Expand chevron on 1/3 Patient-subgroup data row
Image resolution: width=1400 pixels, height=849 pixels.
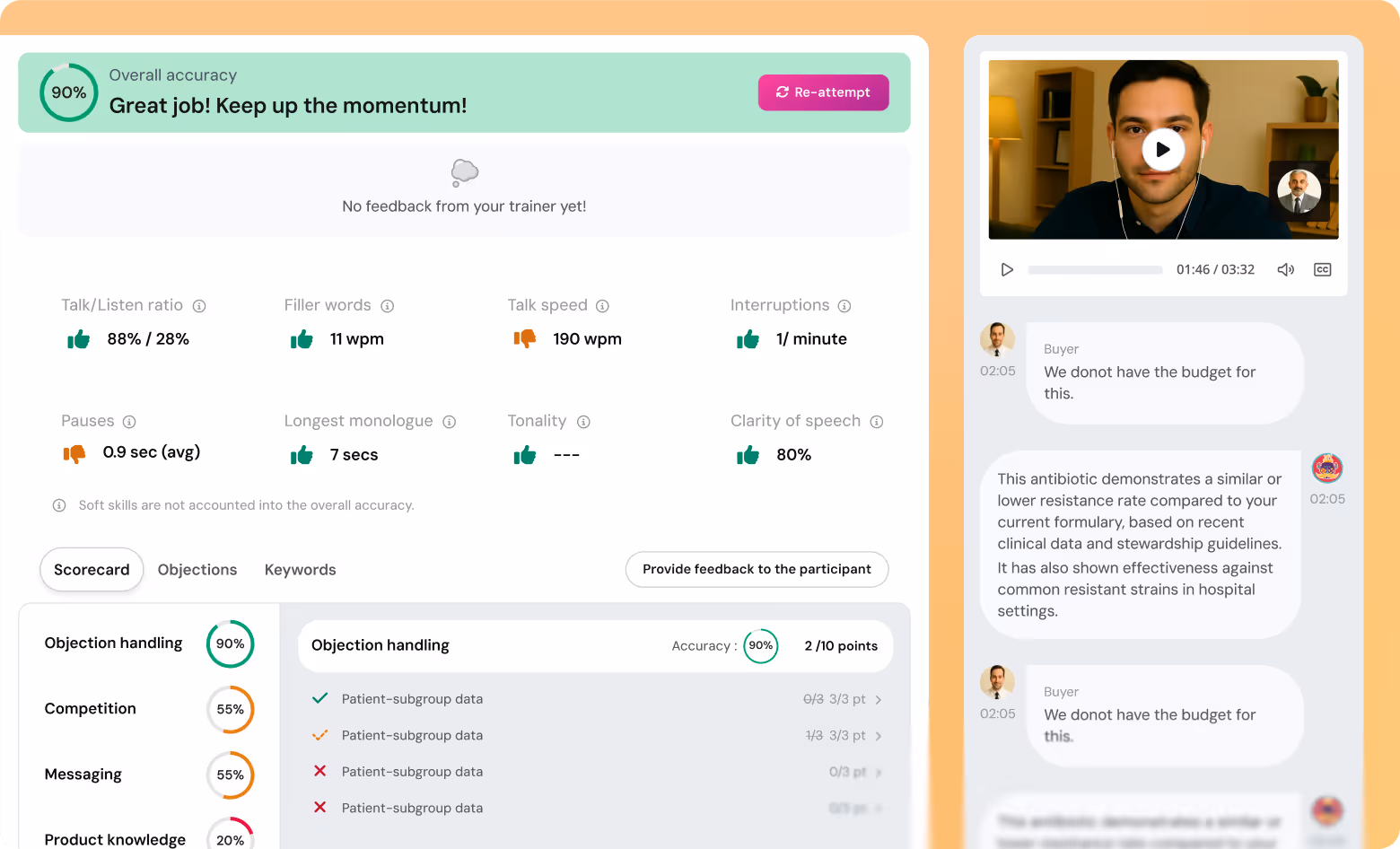click(879, 736)
